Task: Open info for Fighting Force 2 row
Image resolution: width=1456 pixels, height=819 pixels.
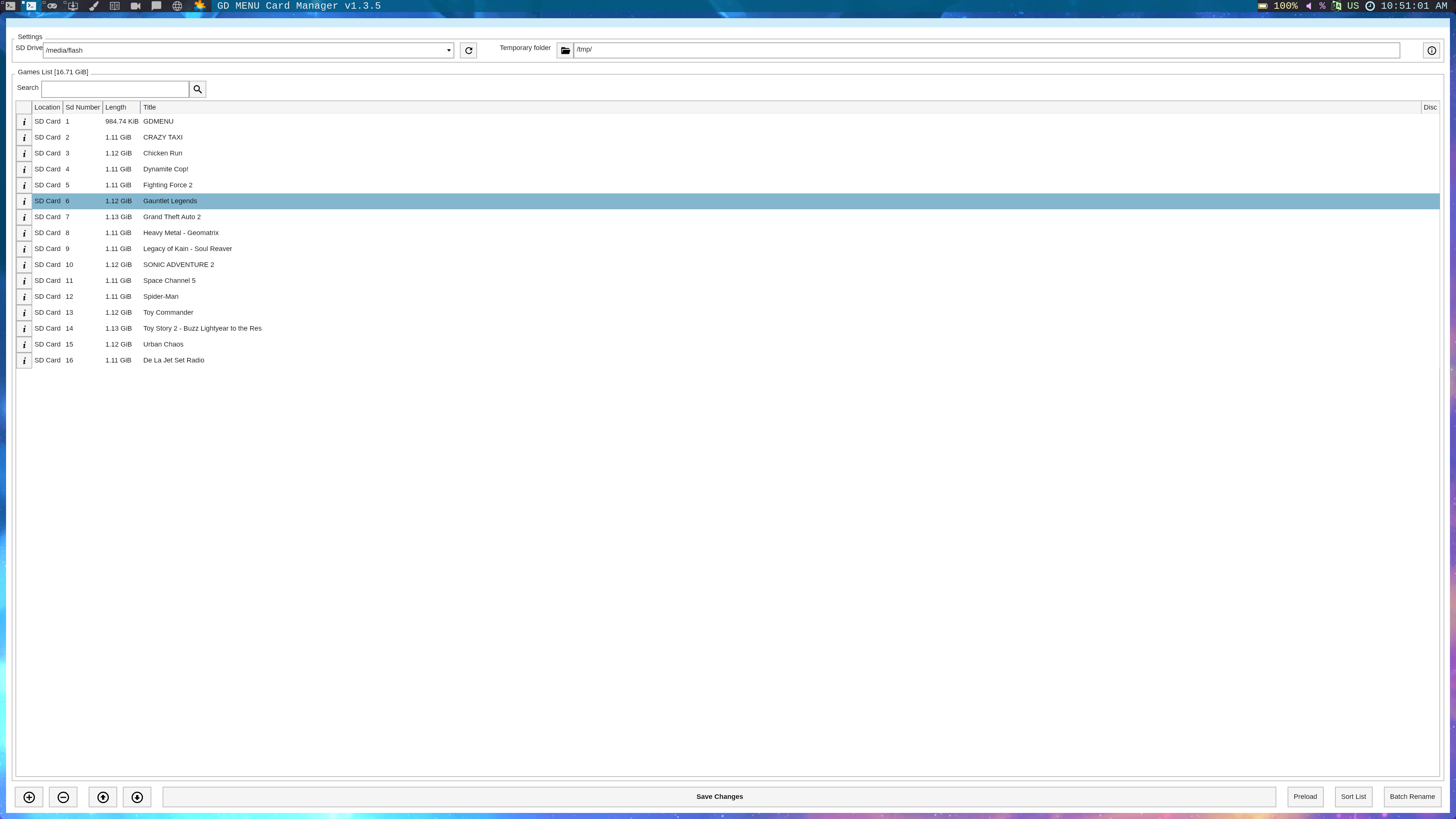Action: (x=24, y=185)
